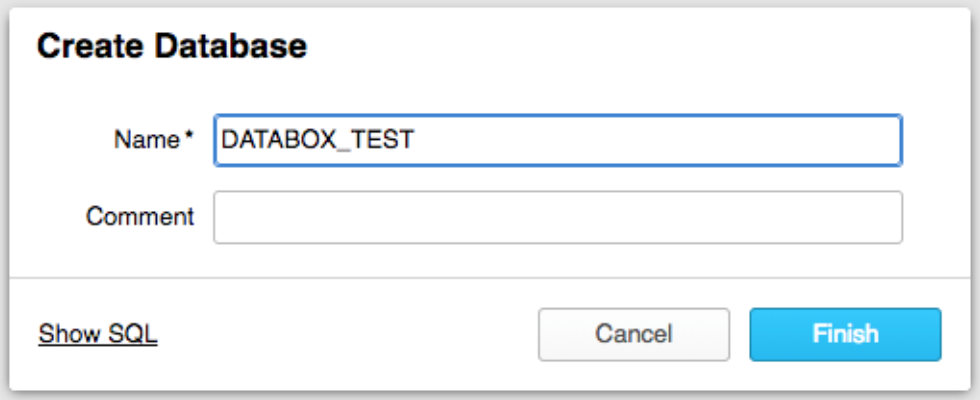Click the right end of Comment field
Viewport: 980px width, 400px height.
pyautogui.click(x=885, y=217)
